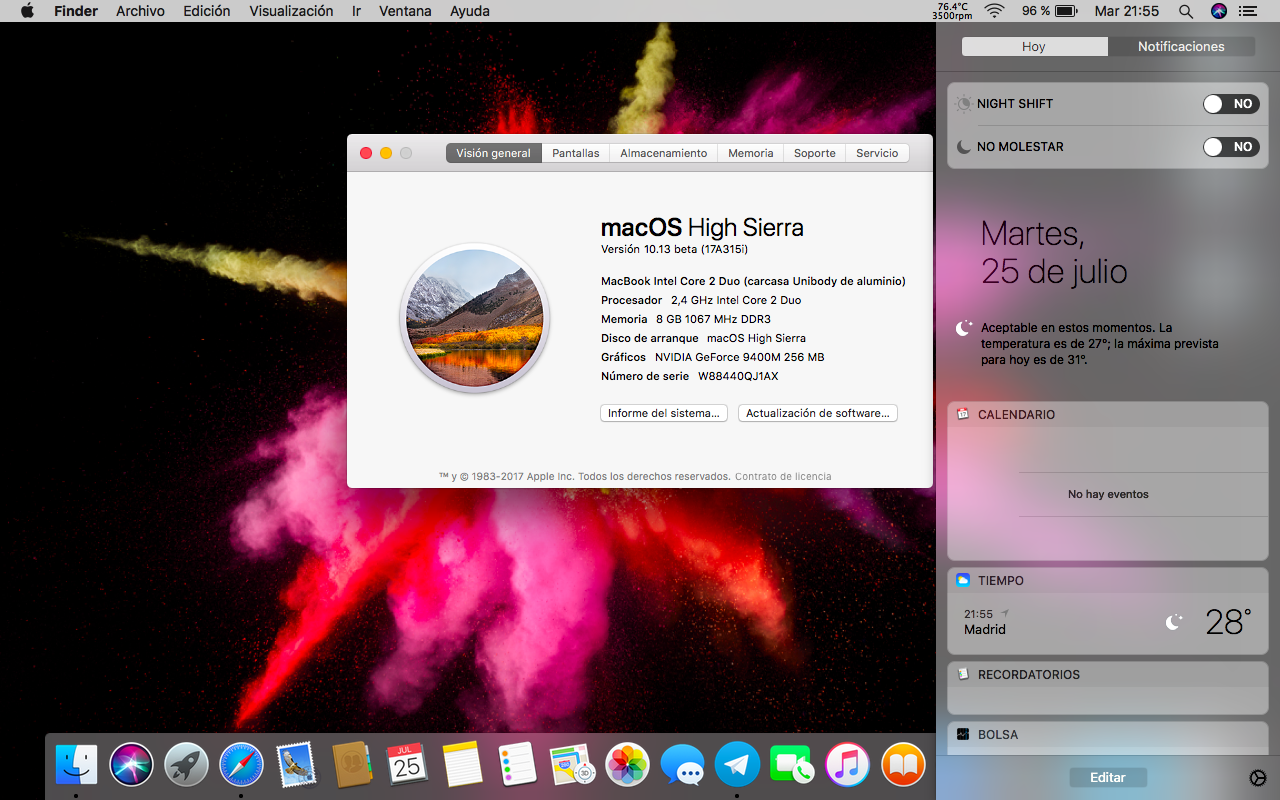
Task: Open Messages speech bubble in Dock
Action: tap(682, 765)
